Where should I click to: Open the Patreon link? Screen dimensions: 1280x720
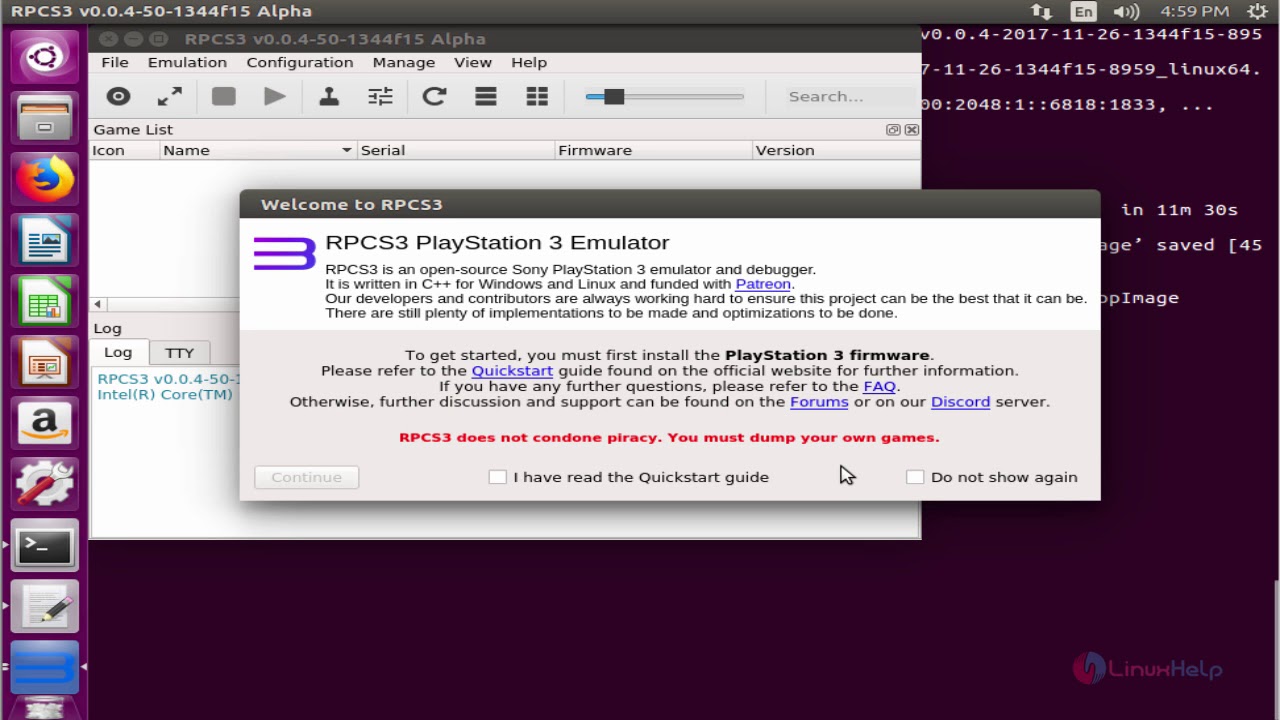763,284
